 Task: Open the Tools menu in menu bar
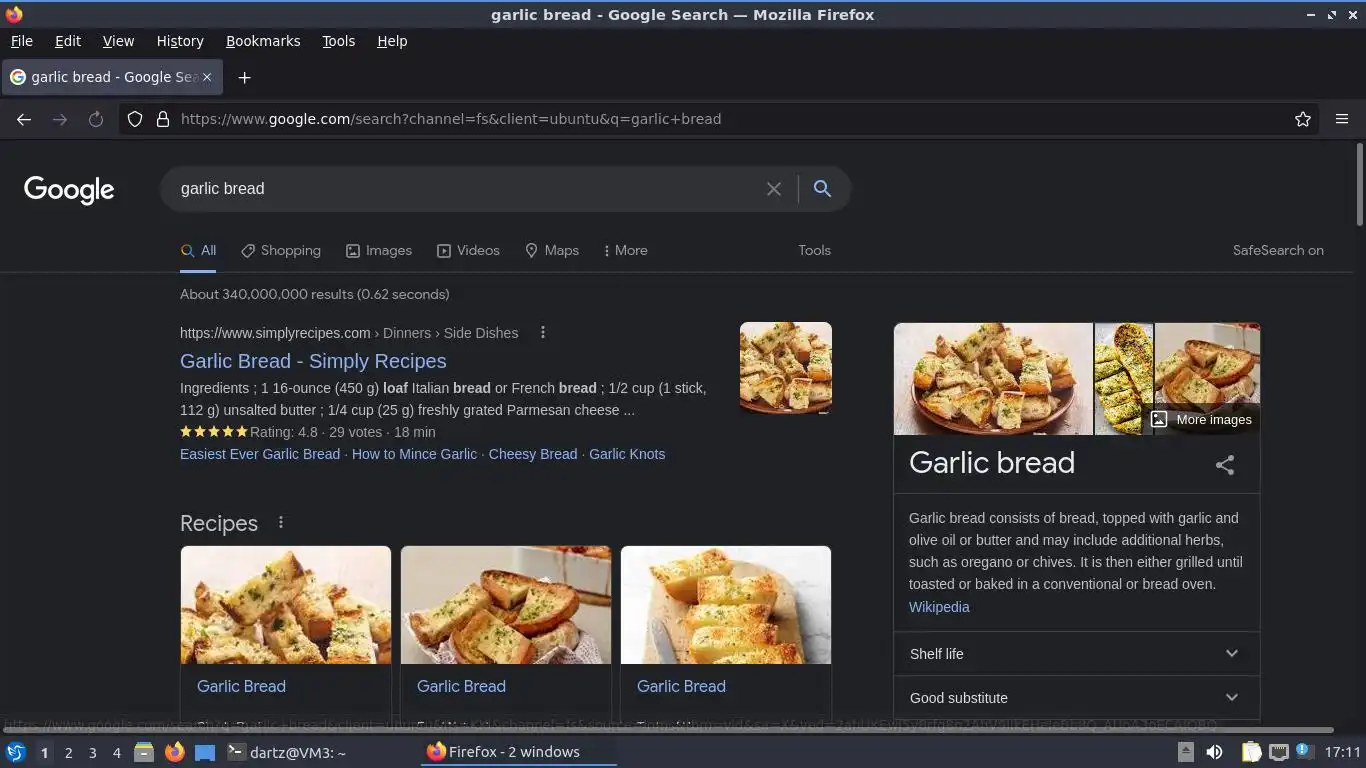338,41
